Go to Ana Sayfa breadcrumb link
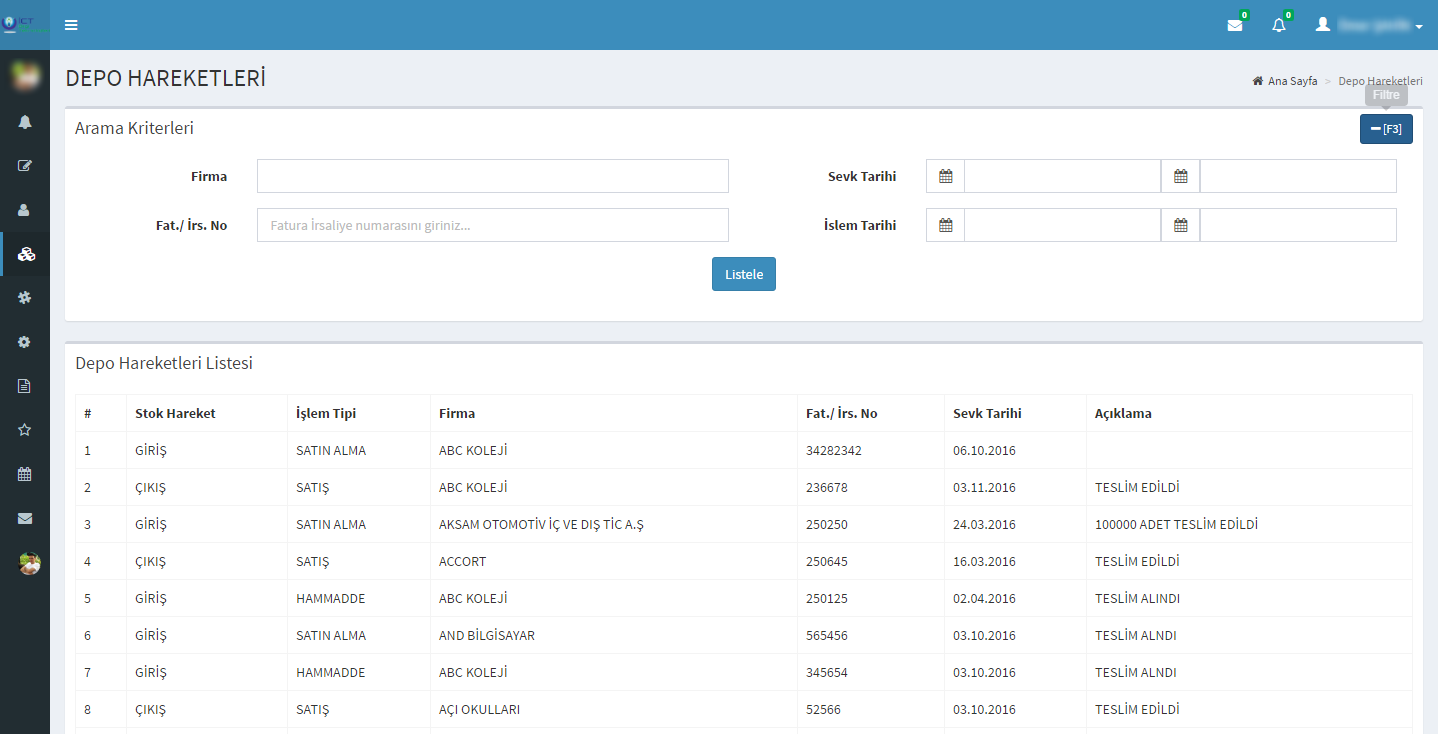Image resolution: width=1438 pixels, height=734 pixels. 1292,81
